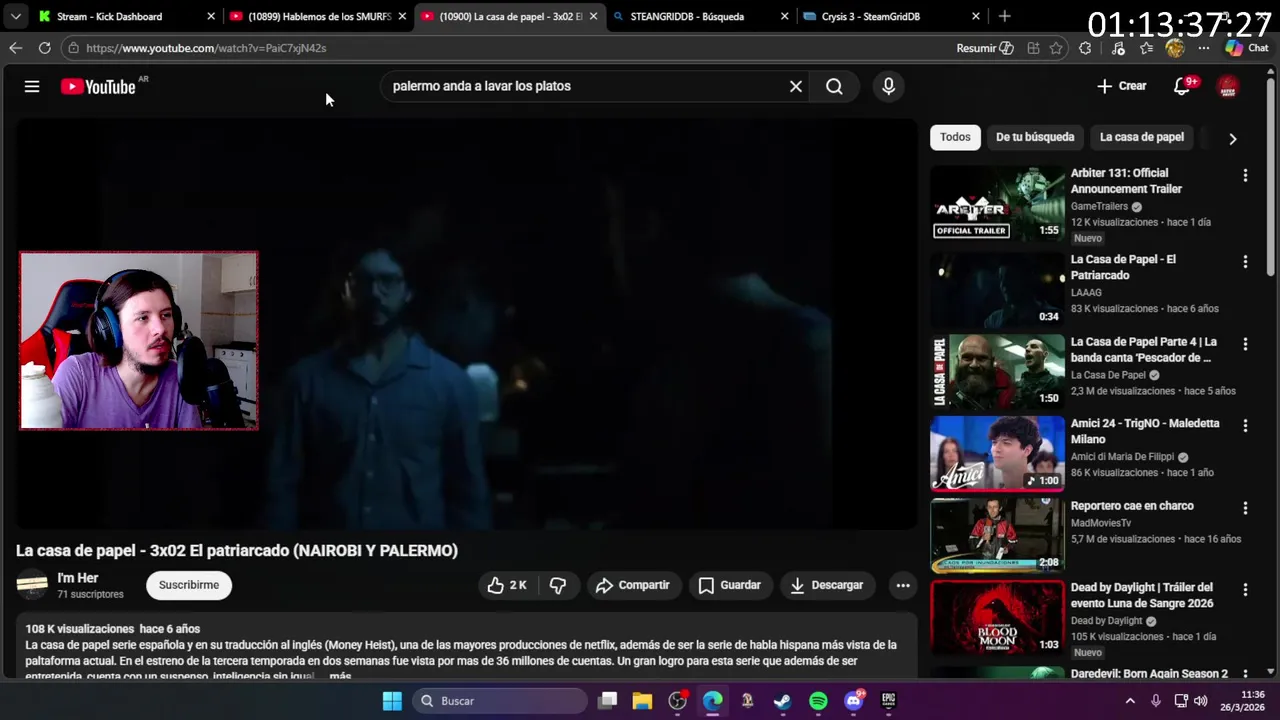Open options for El Patriarcado suggestion
Viewport: 1280px width, 720px height.
(x=1245, y=261)
